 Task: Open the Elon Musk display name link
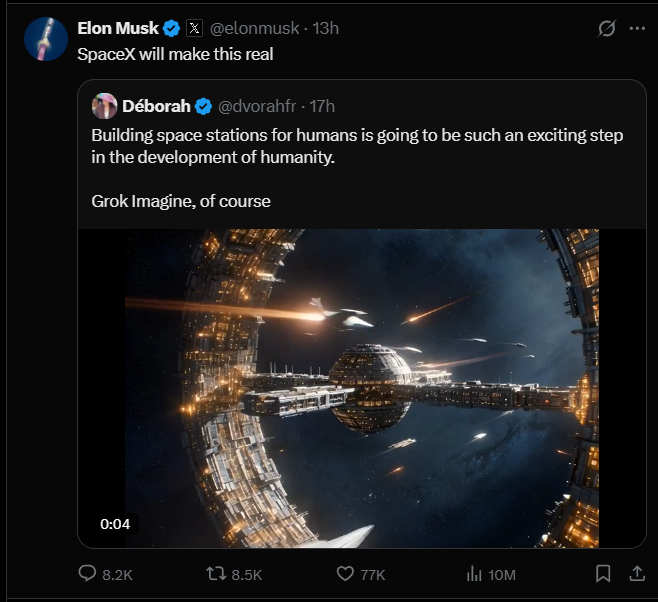[x=117, y=28]
